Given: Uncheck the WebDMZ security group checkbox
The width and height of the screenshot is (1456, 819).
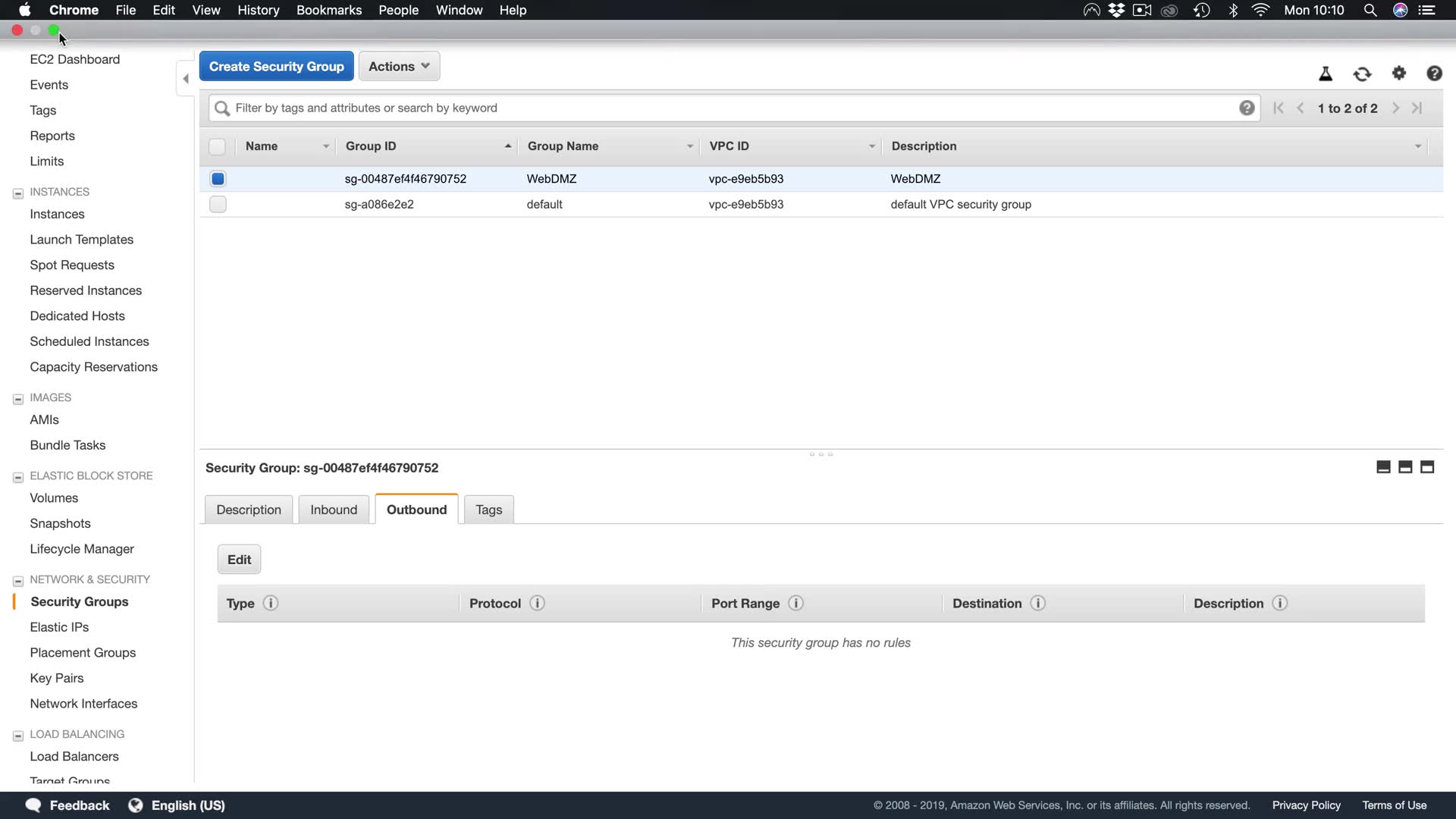Looking at the screenshot, I should 218,179.
